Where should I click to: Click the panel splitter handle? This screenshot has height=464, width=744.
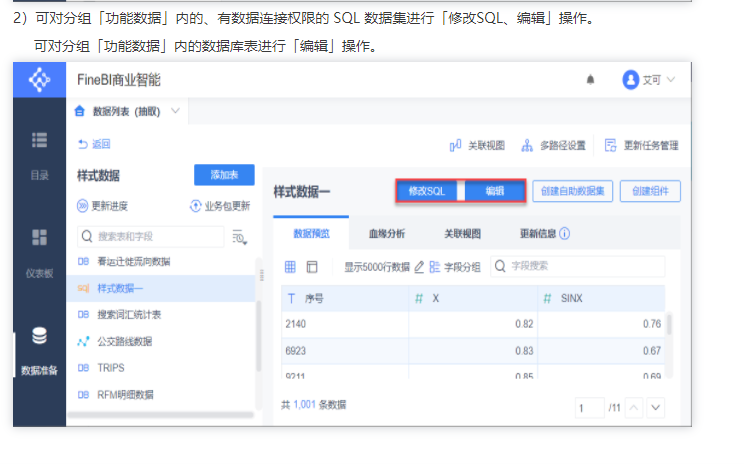coord(262,275)
